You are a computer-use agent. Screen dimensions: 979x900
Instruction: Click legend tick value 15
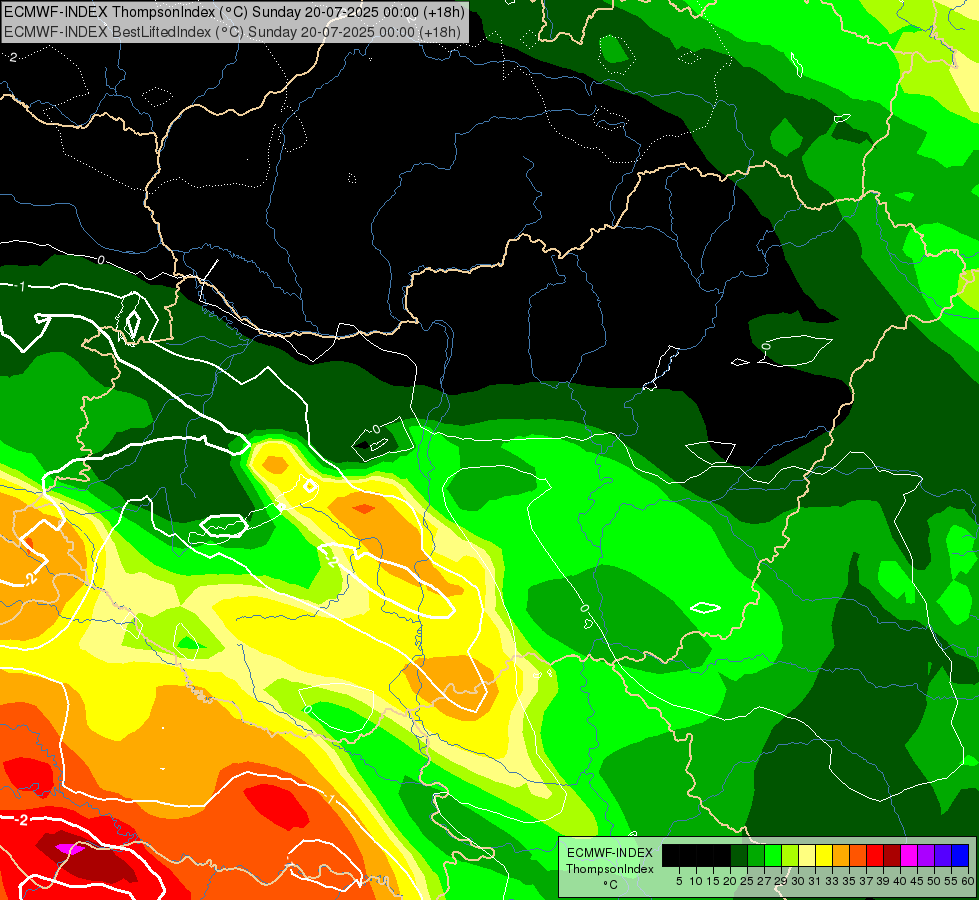[714, 881]
